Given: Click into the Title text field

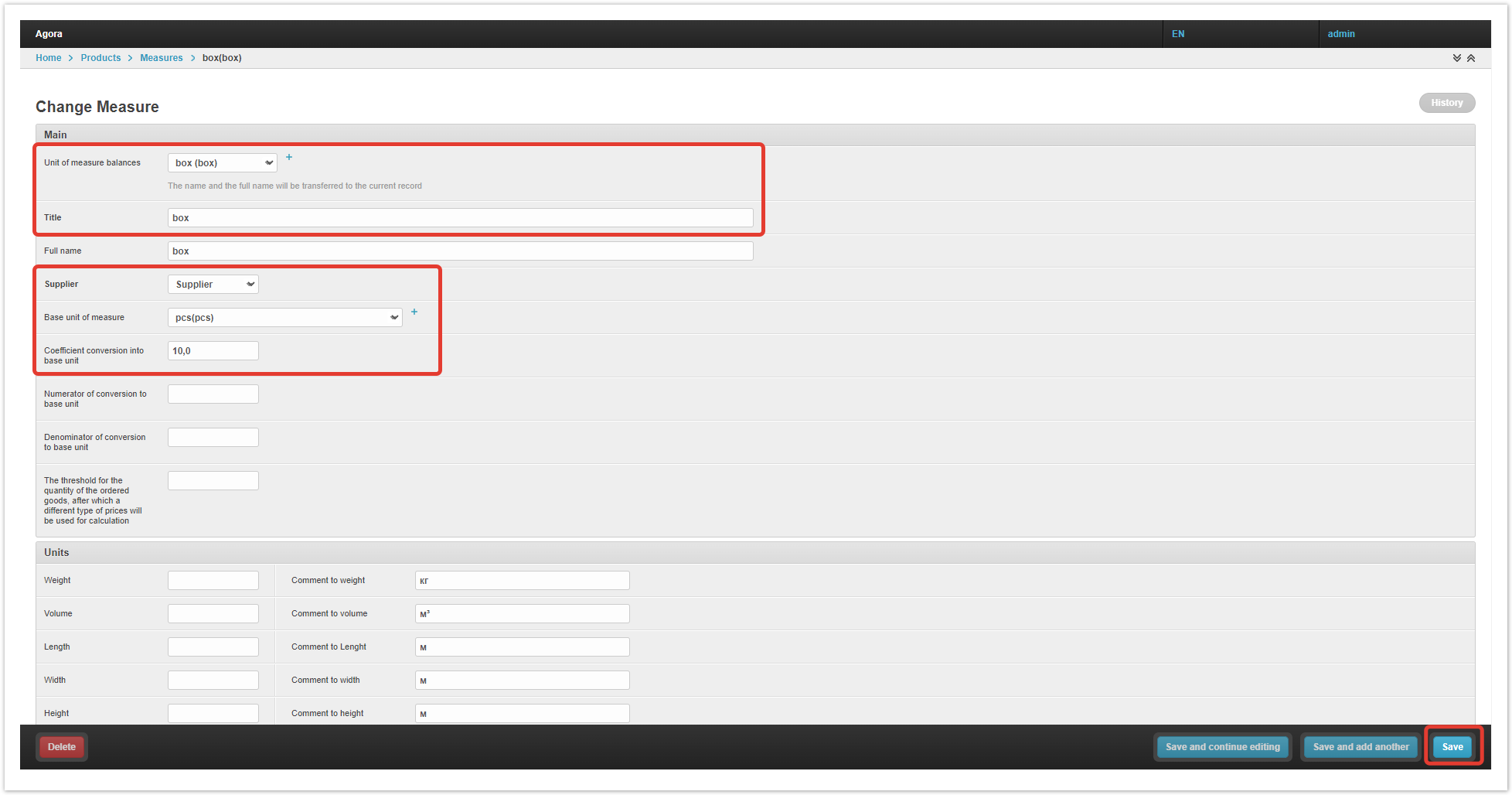Looking at the screenshot, I should pos(460,218).
